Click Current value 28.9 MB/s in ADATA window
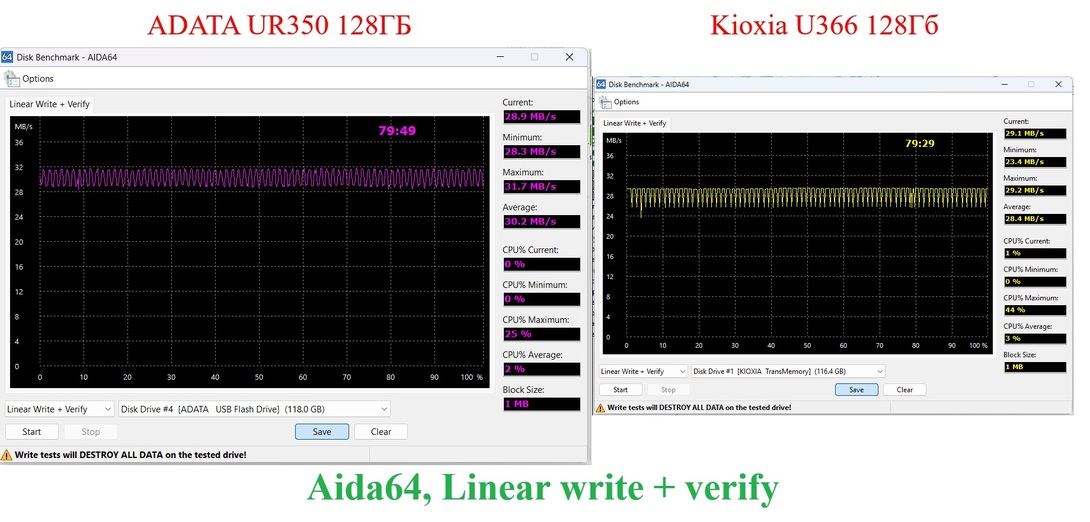The height and width of the screenshot is (522, 1090). [542, 117]
